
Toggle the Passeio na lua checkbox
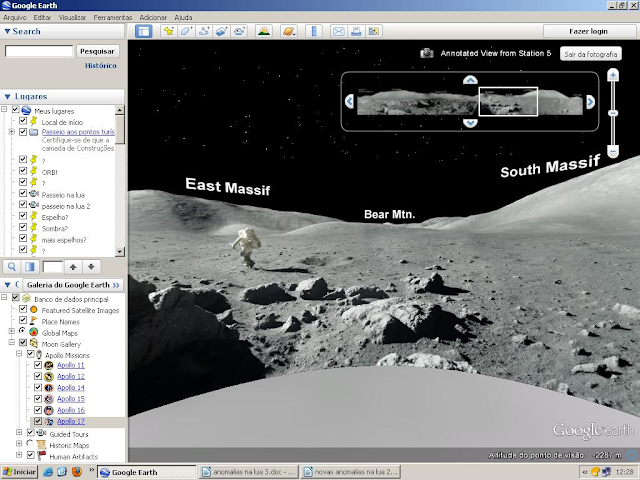pos(23,193)
